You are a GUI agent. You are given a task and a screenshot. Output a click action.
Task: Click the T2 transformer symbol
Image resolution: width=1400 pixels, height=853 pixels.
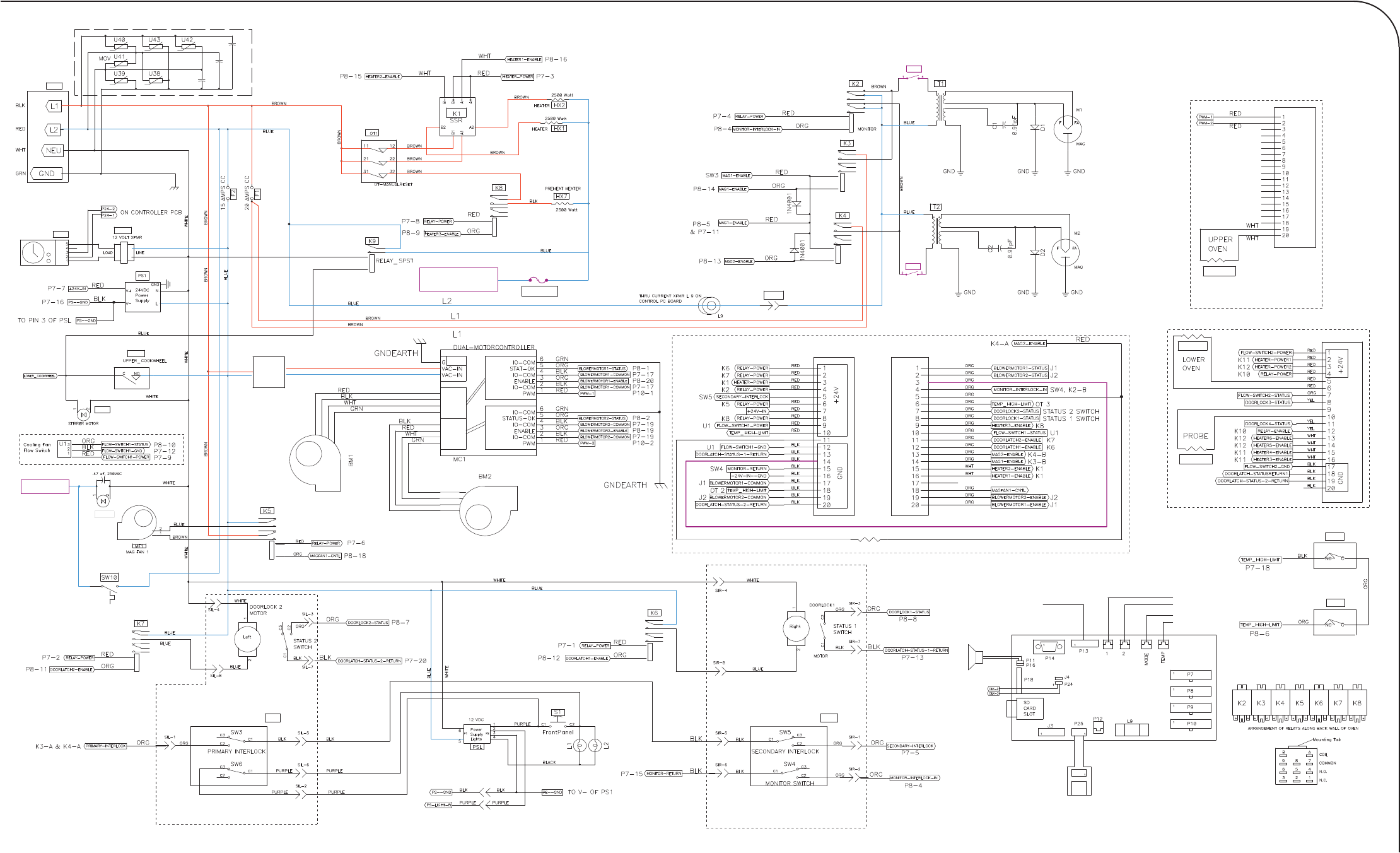coord(936,231)
